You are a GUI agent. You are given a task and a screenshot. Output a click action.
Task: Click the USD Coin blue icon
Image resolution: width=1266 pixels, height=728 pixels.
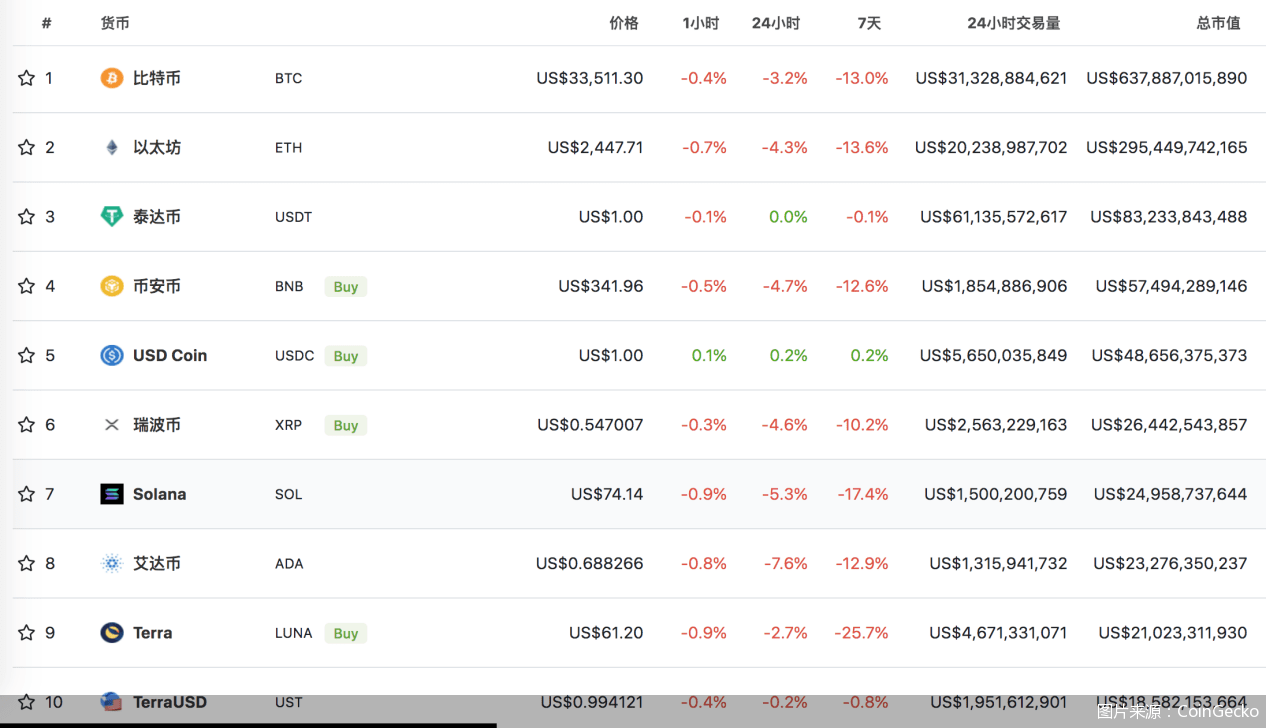coord(112,355)
